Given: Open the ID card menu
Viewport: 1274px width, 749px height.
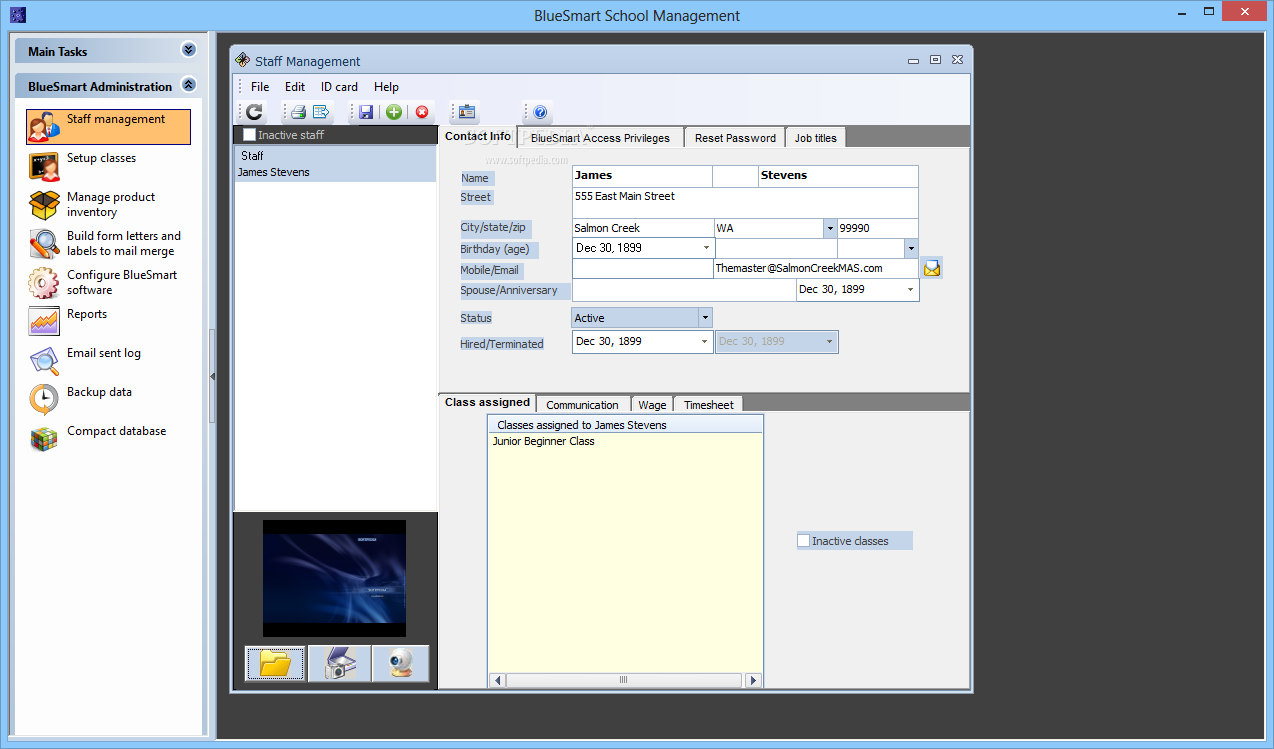Looking at the screenshot, I should click(339, 87).
